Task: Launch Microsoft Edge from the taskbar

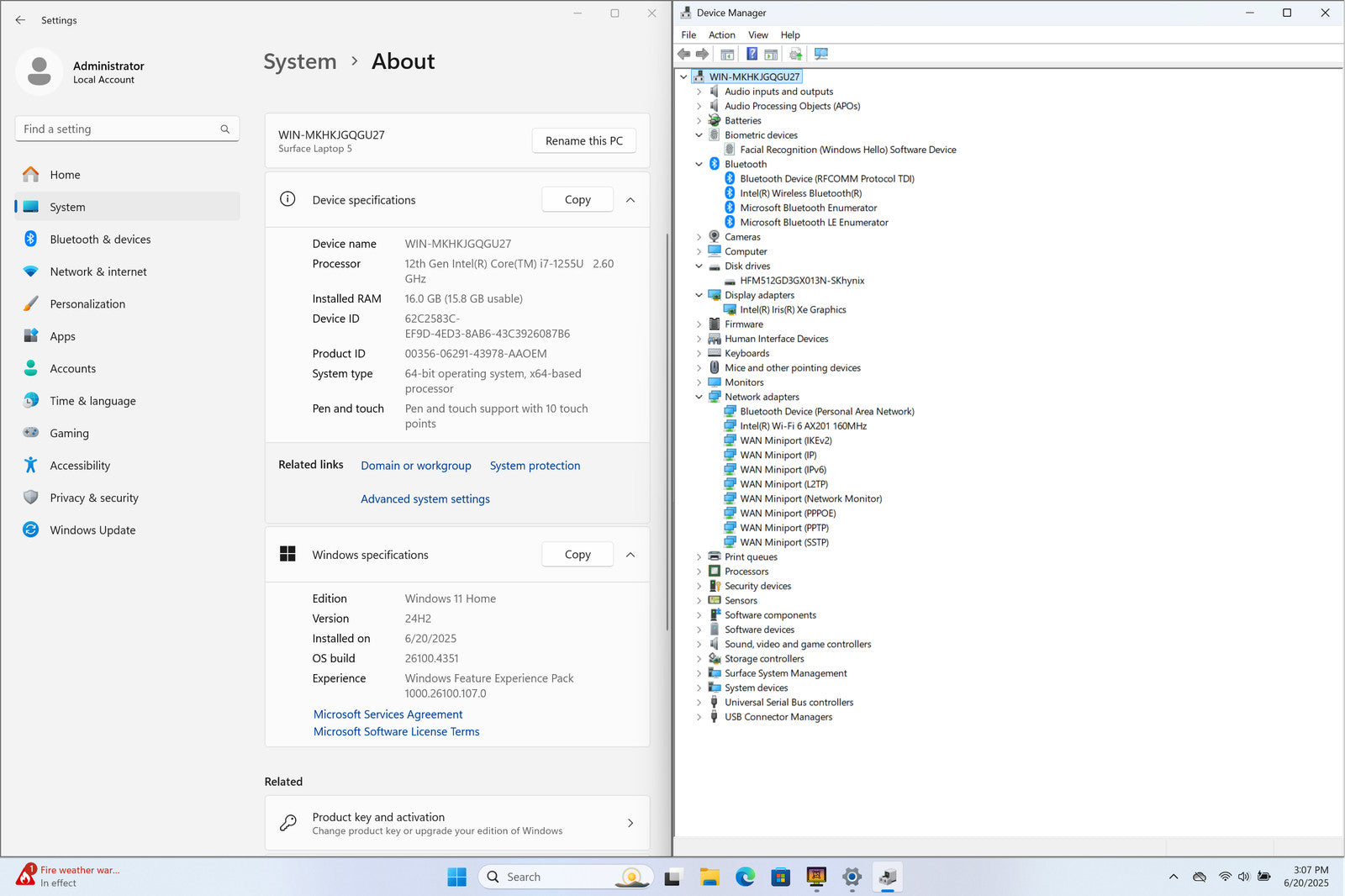Action: [x=746, y=878]
